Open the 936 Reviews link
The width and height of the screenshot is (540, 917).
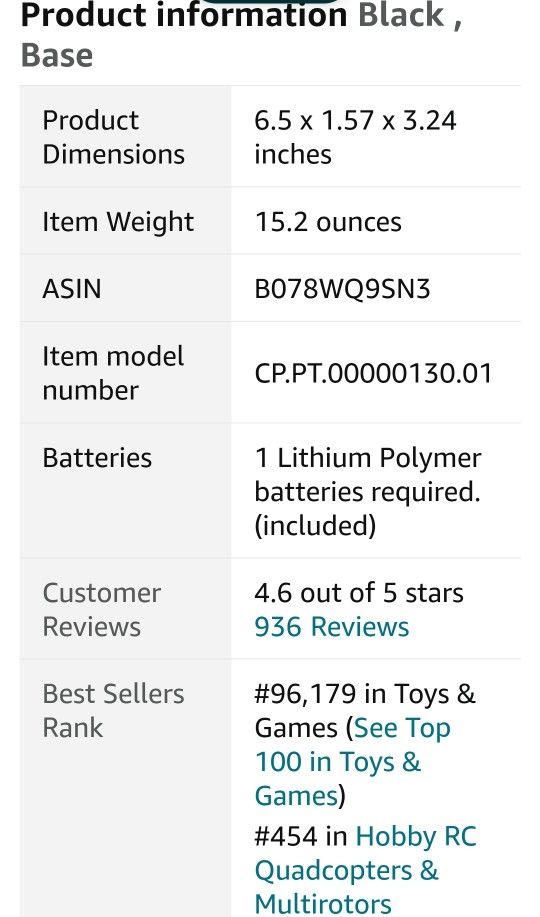331,626
